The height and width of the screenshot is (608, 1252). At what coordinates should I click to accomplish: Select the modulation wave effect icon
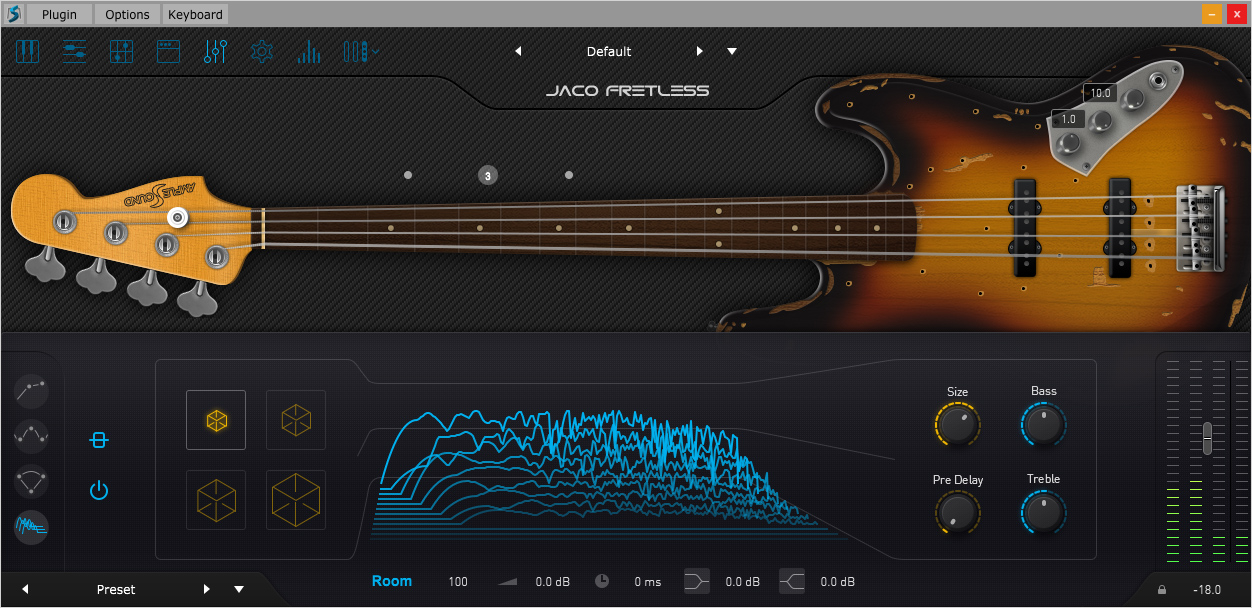tap(32, 436)
